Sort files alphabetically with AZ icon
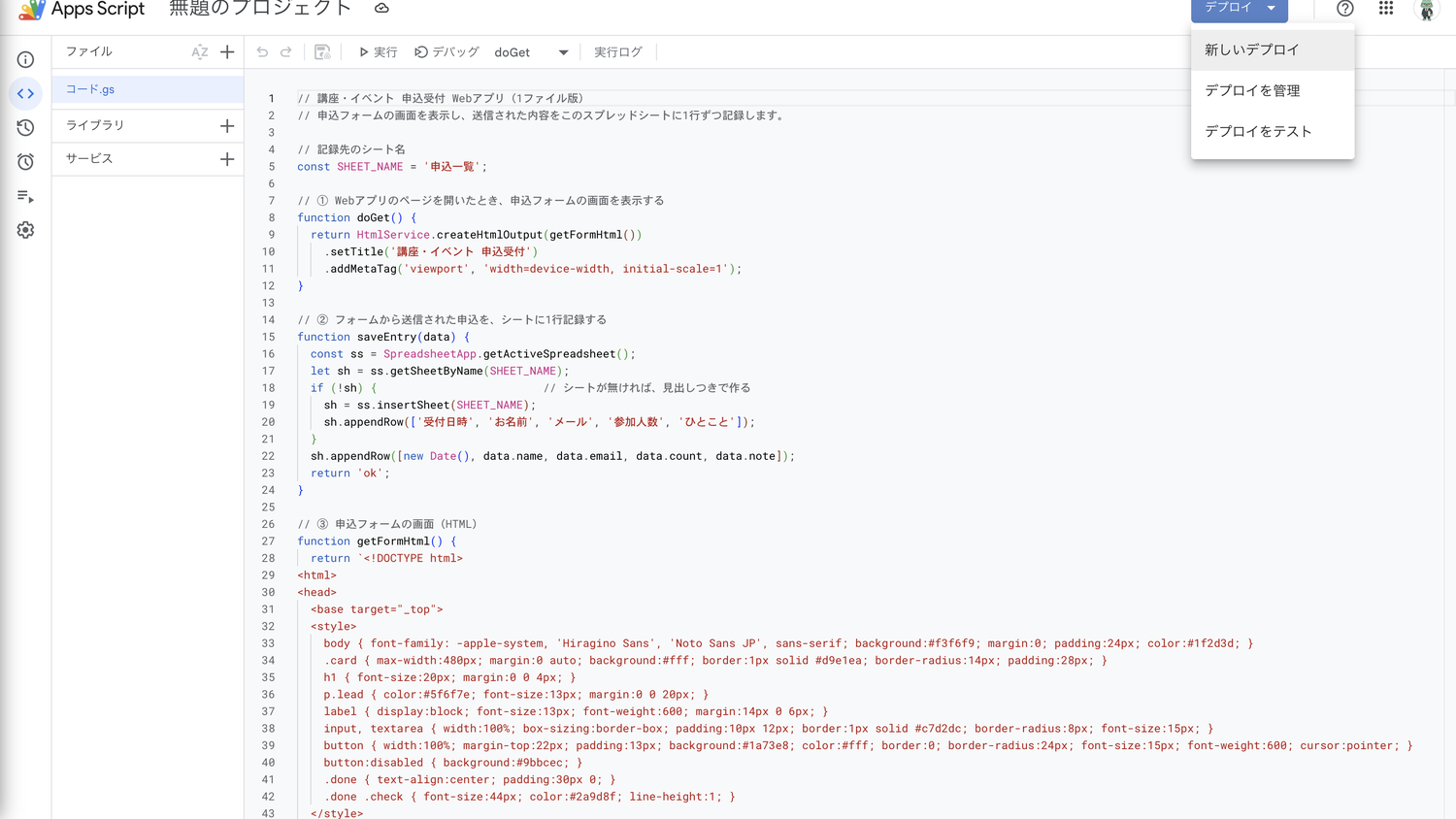Image resolution: width=1456 pixels, height=819 pixels. pyautogui.click(x=200, y=52)
